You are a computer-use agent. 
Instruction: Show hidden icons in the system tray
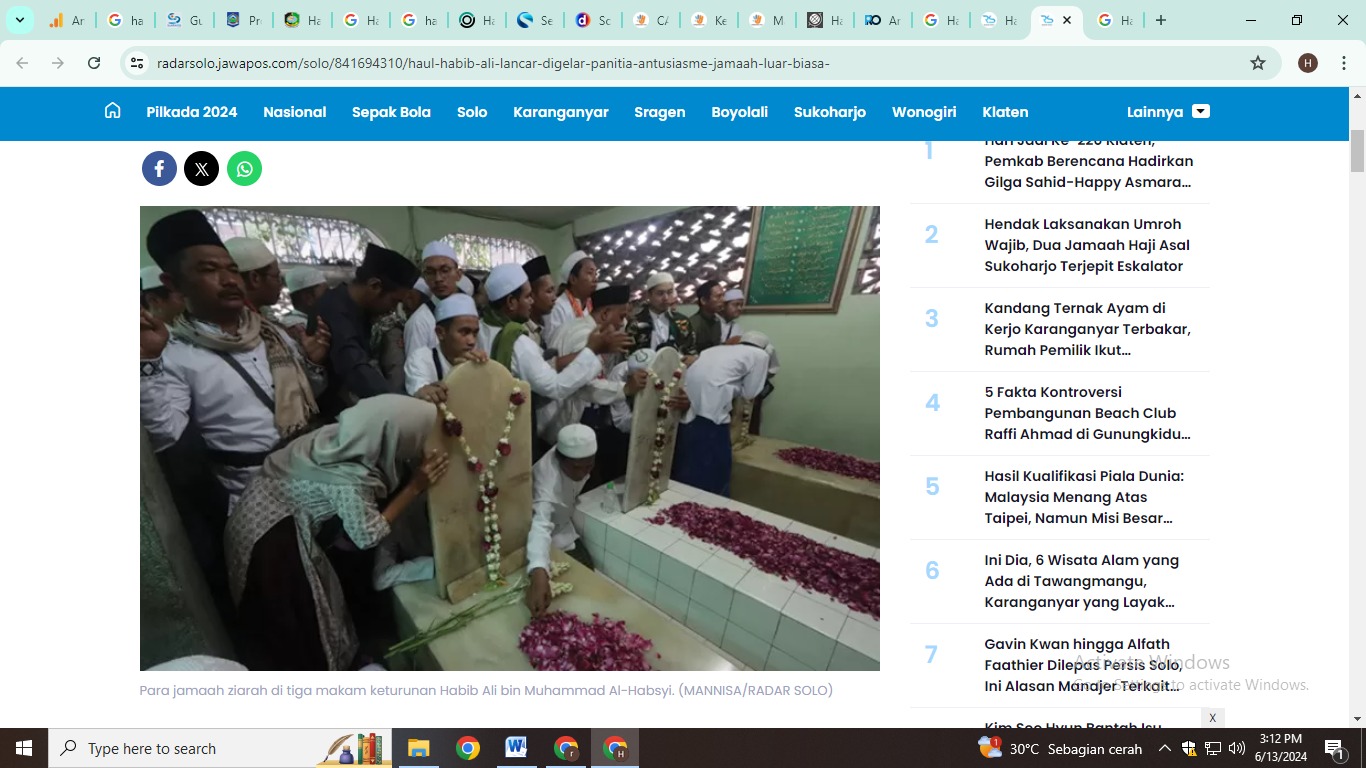(1164, 748)
